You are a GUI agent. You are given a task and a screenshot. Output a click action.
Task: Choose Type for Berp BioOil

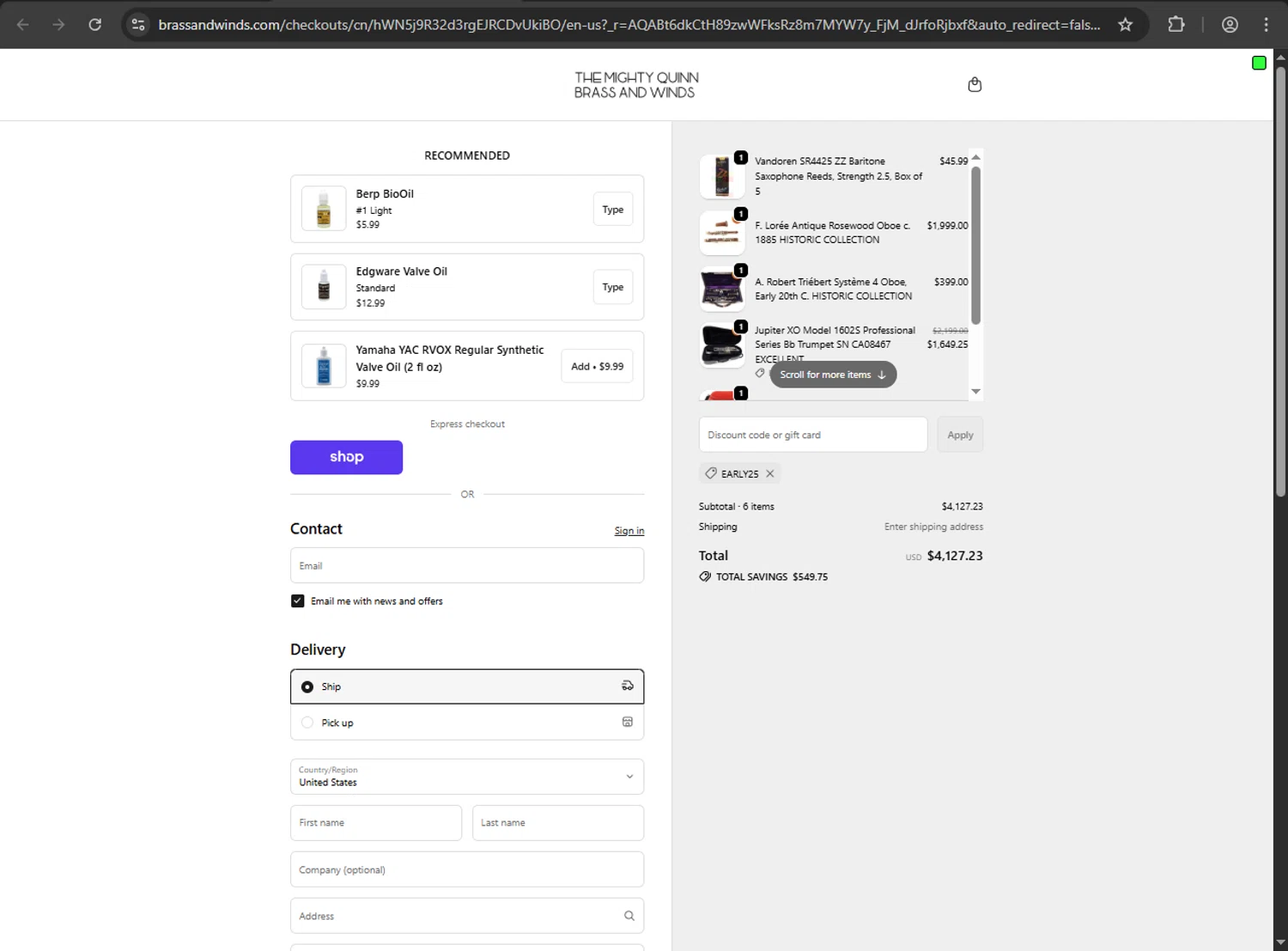[x=613, y=209]
